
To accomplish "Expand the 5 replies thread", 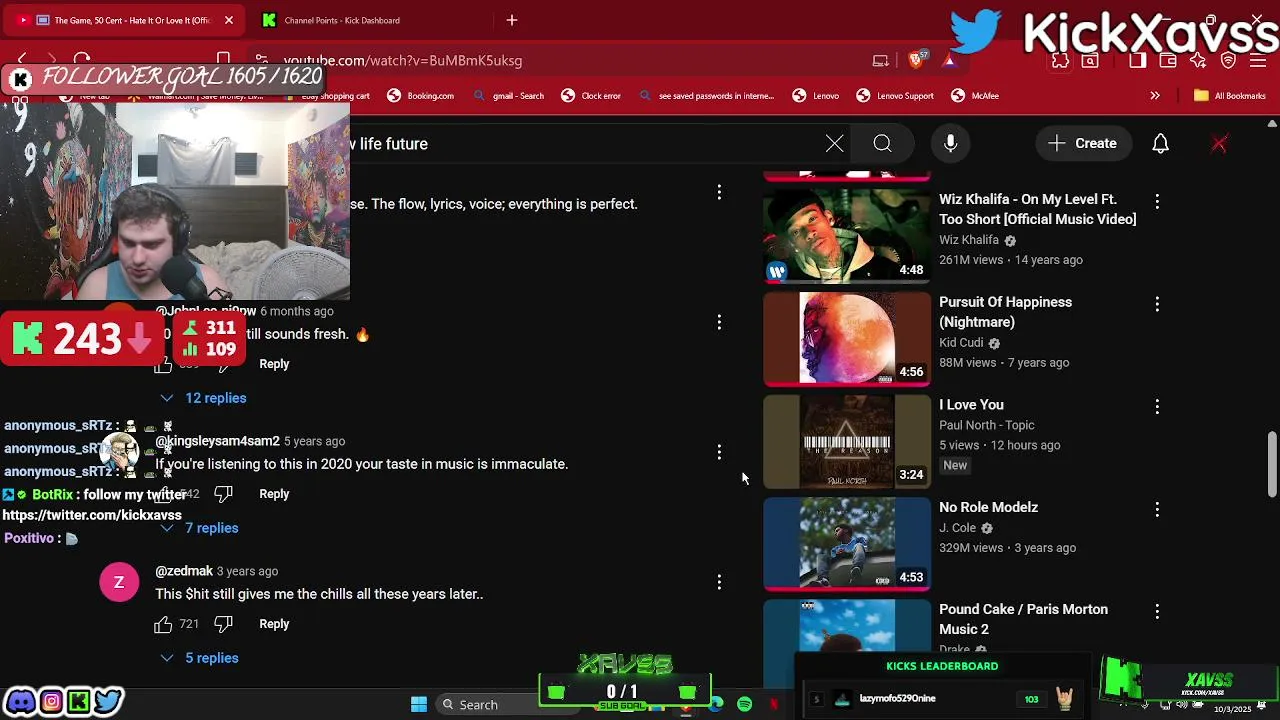I will [x=199, y=658].
